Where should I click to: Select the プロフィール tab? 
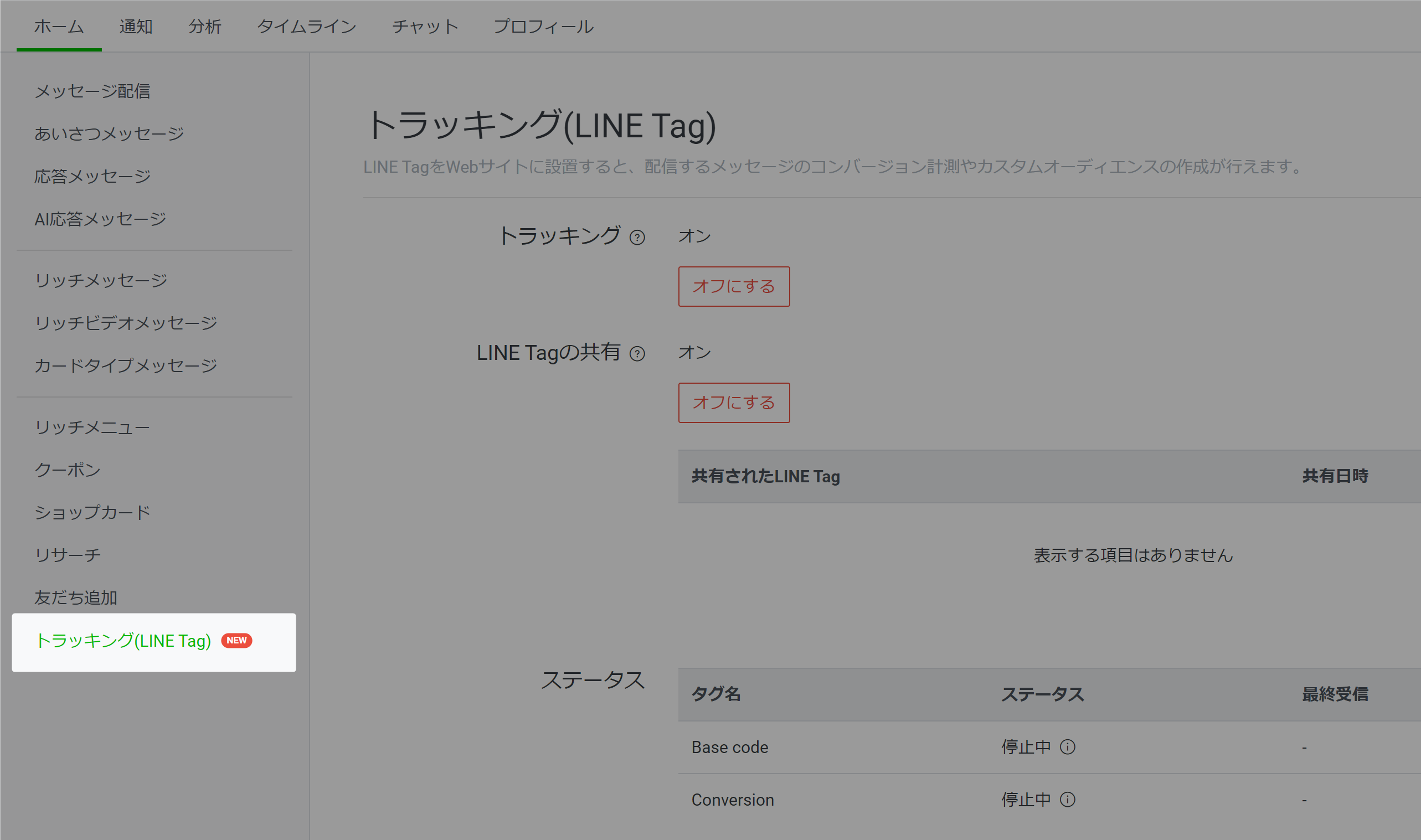[543, 27]
